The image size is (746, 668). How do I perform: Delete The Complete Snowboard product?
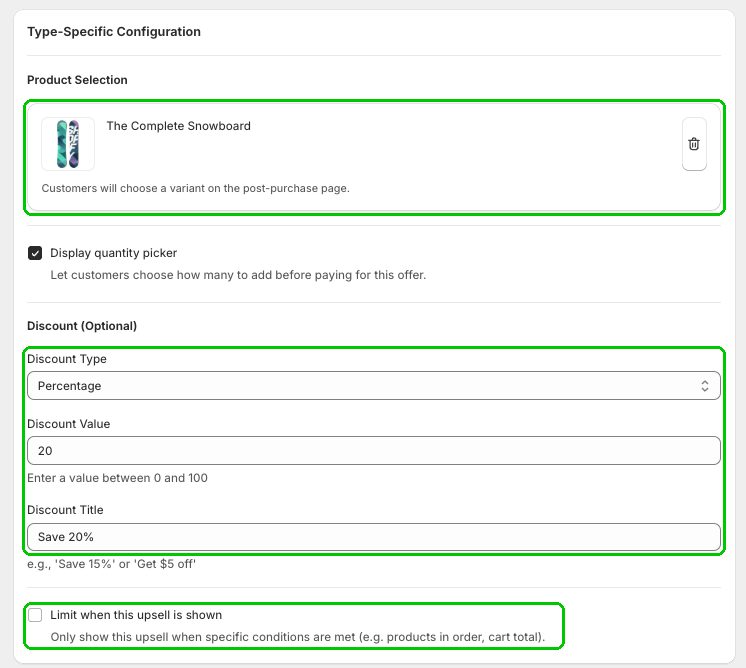pyautogui.click(x=694, y=144)
